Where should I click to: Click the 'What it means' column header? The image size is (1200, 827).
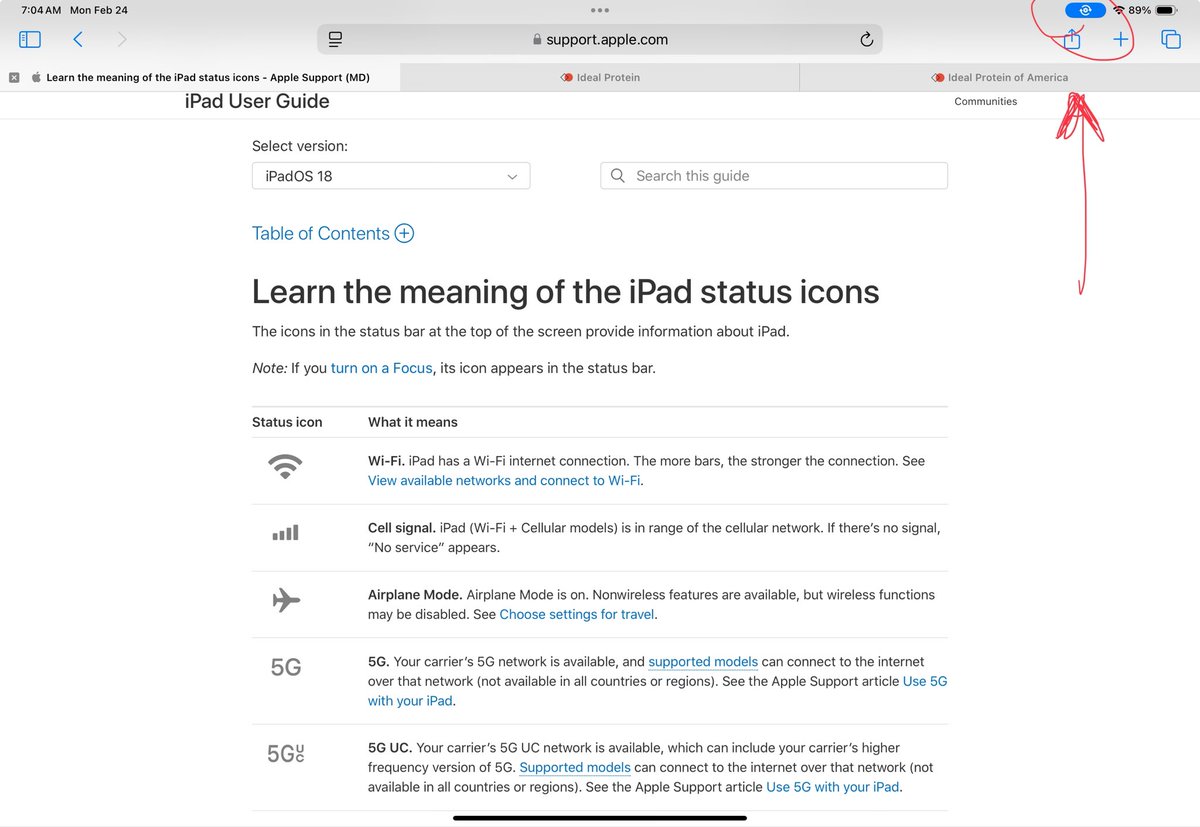coord(412,422)
